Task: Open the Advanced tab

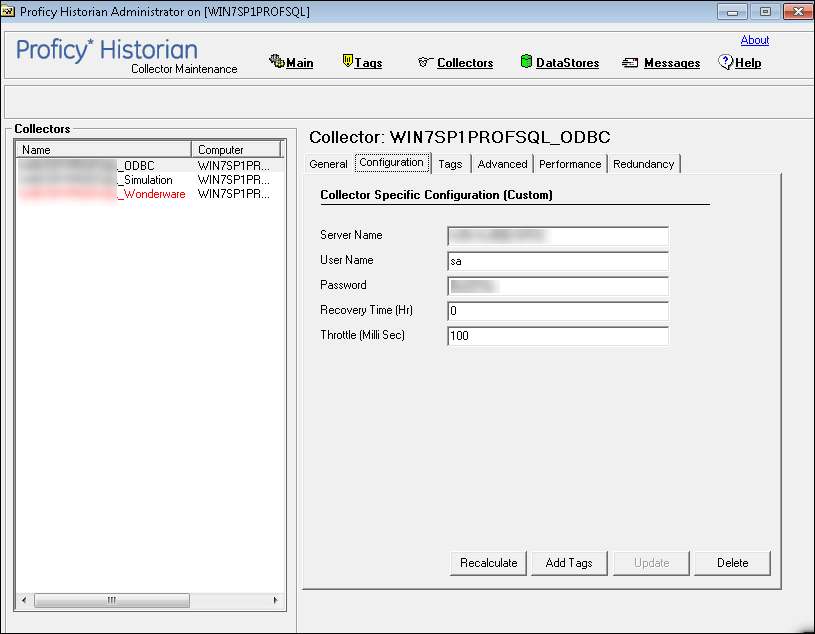Action: coord(502,164)
